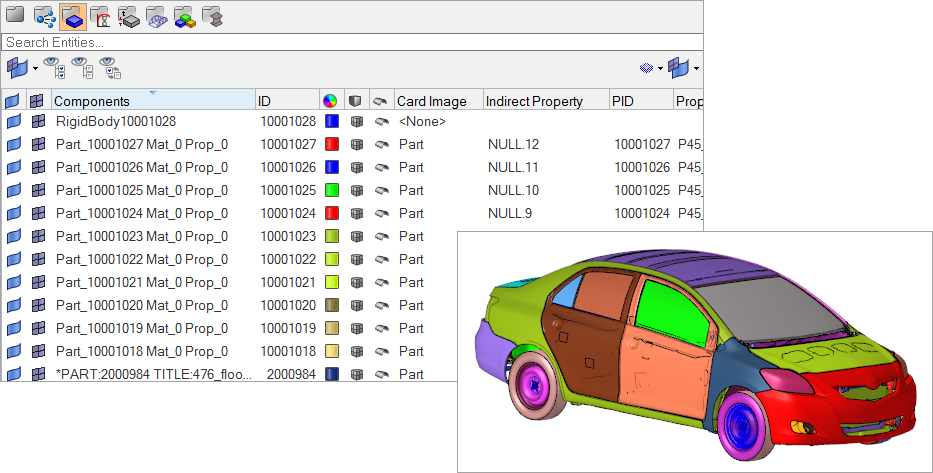Image resolution: width=933 pixels, height=473 pixels.
Task: Open the wireframe mesh view icon
Action: (156, 16)
